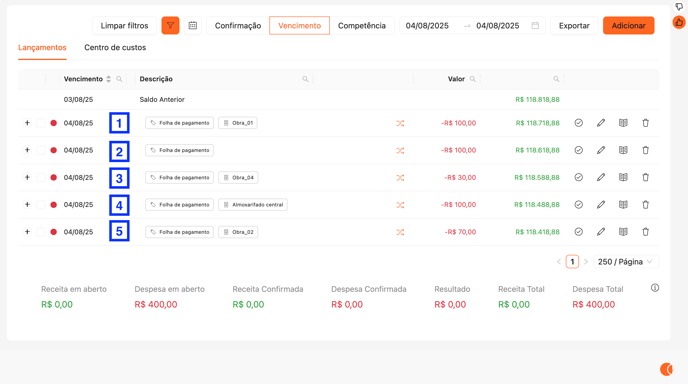The image size is (688, 384).
Task: Switch to the Centro de custos tab
Action: tap(115, 47)
